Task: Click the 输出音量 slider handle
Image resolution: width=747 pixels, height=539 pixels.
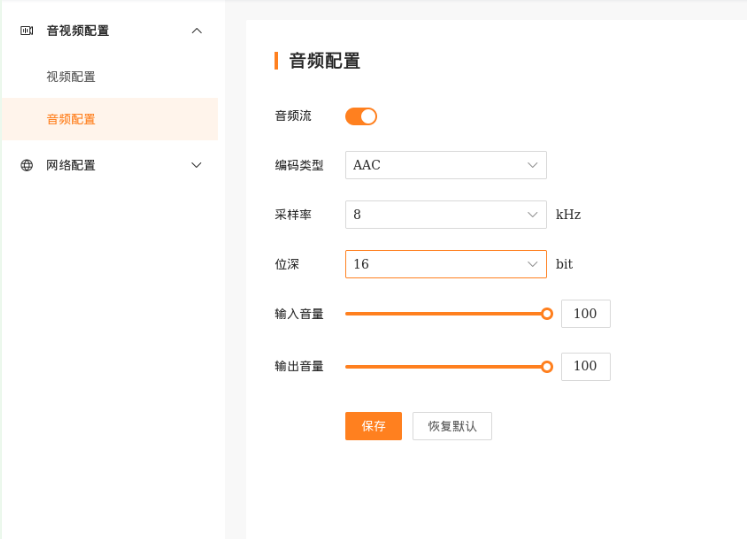Action: [547, 367]
